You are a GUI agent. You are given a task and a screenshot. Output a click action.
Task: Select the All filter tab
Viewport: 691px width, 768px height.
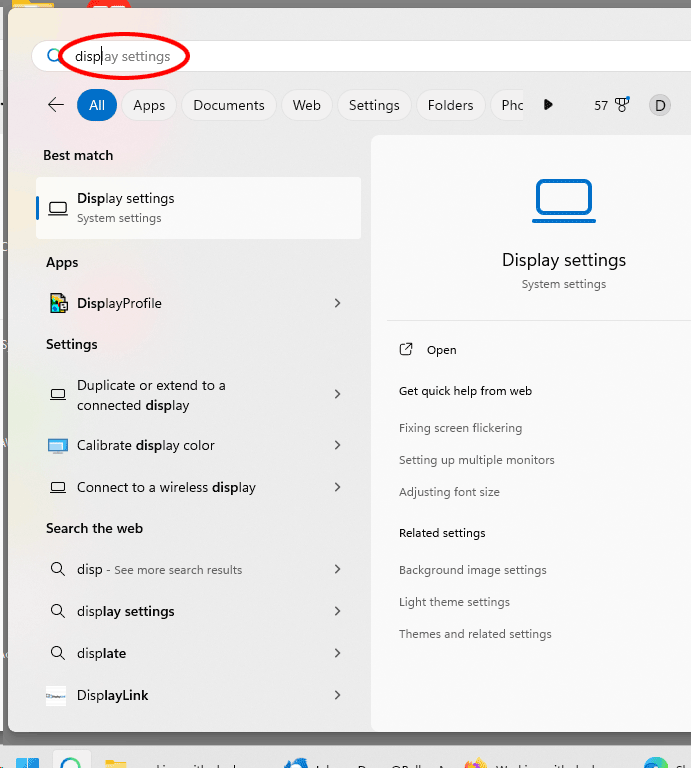[x=97, y=105]
